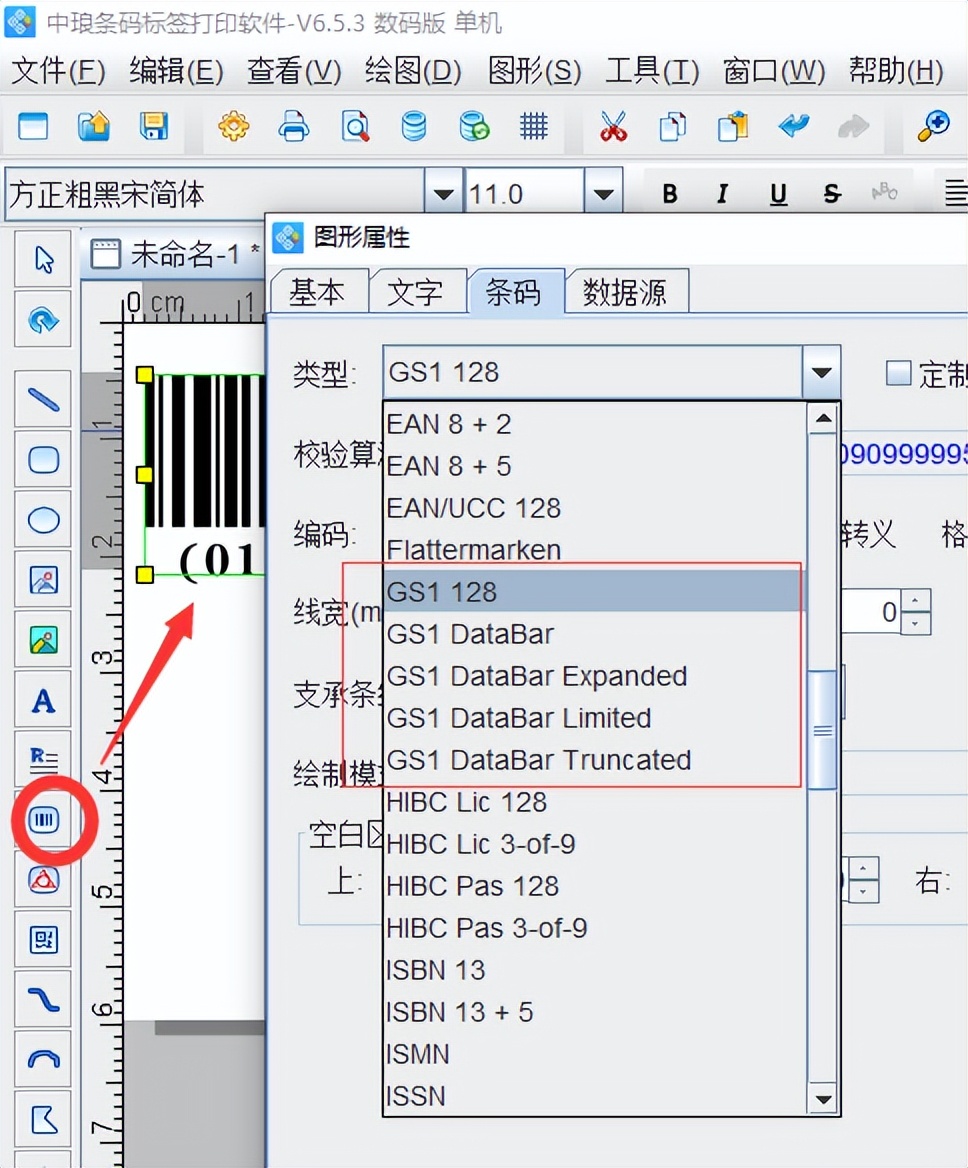968x1168 pixels.
Task: Switch to the 数据源 tab
Action: click(625, 292)
